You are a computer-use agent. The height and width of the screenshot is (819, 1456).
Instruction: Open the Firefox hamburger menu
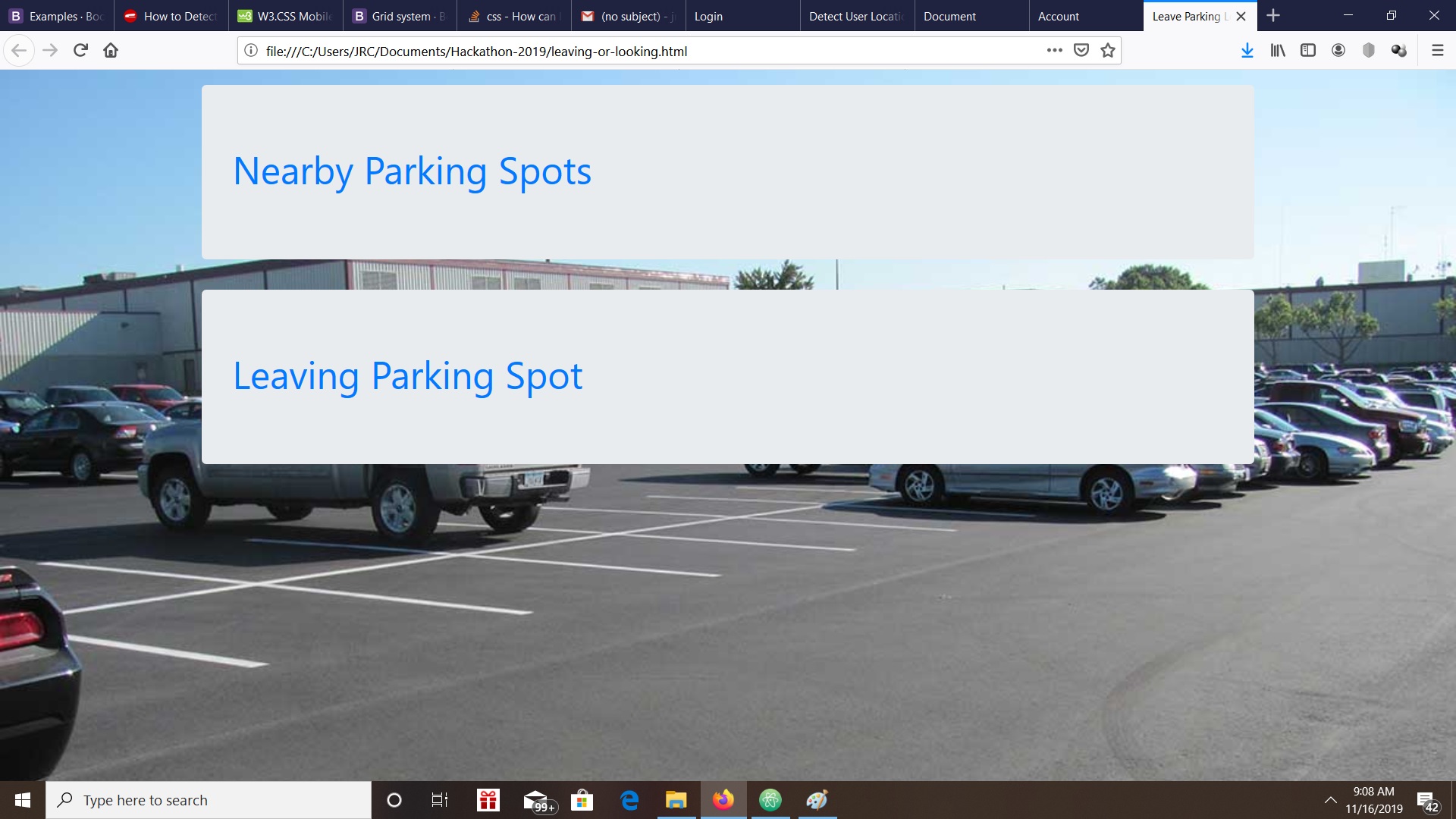pyautogui.click(x=1437, y=51)
